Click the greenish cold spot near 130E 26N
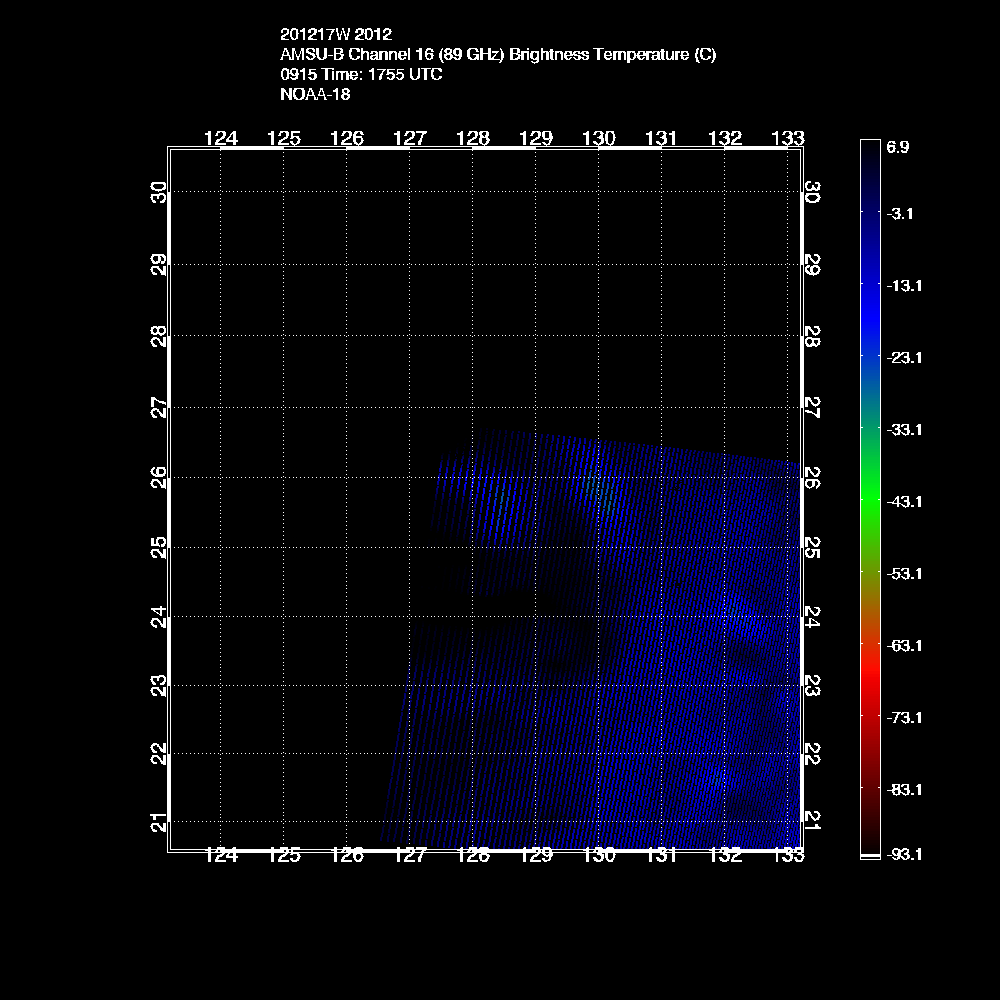Viewport: 1000px width, 1000px height. pos(601,492)
